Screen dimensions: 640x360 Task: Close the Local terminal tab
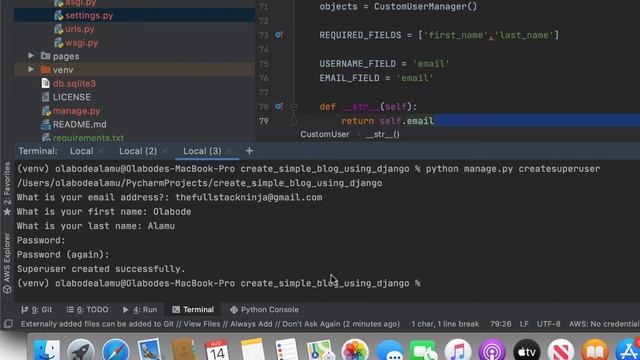(101, 151)
